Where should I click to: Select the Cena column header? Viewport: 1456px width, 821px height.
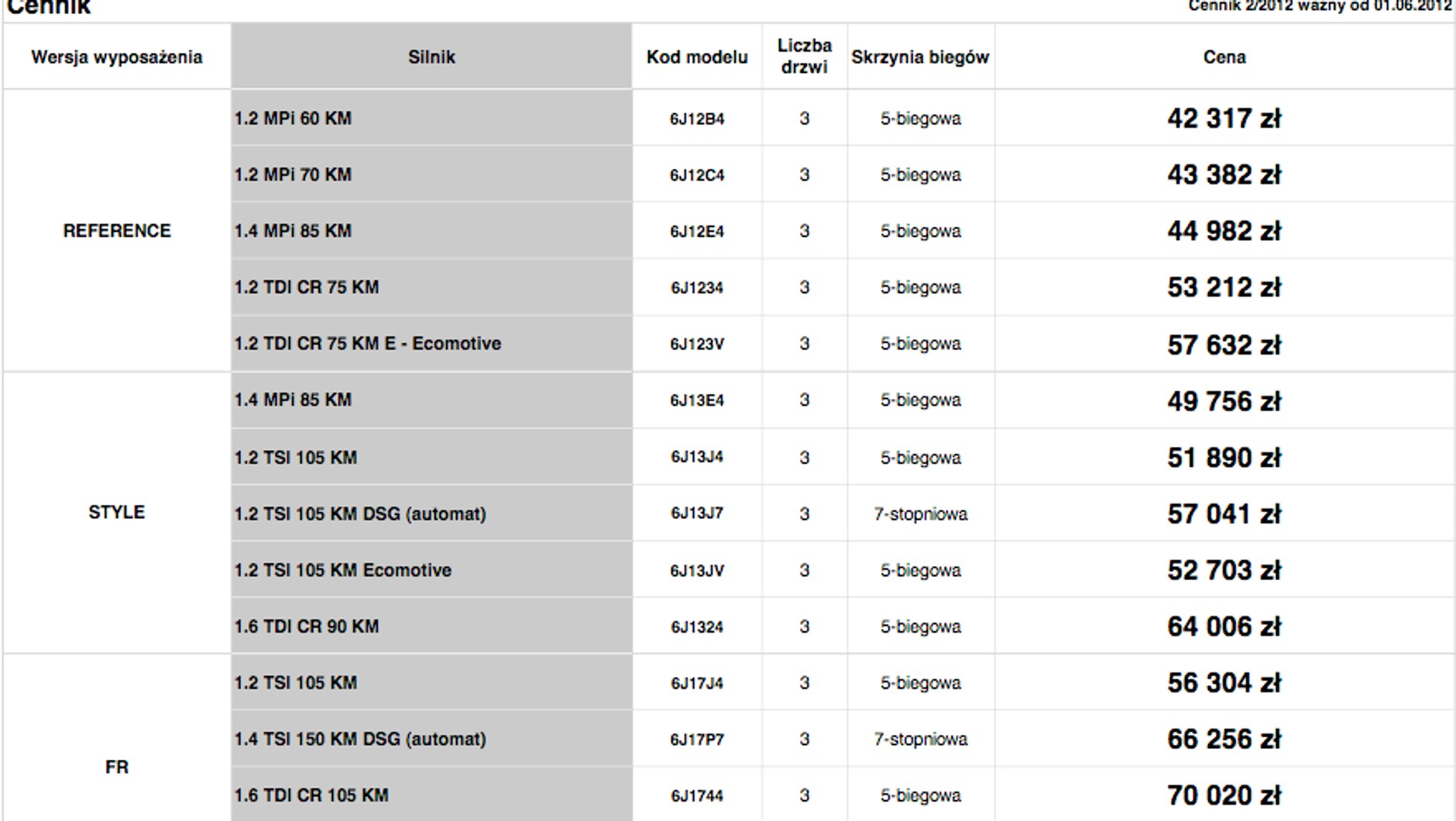click(x=1224, y=57)
